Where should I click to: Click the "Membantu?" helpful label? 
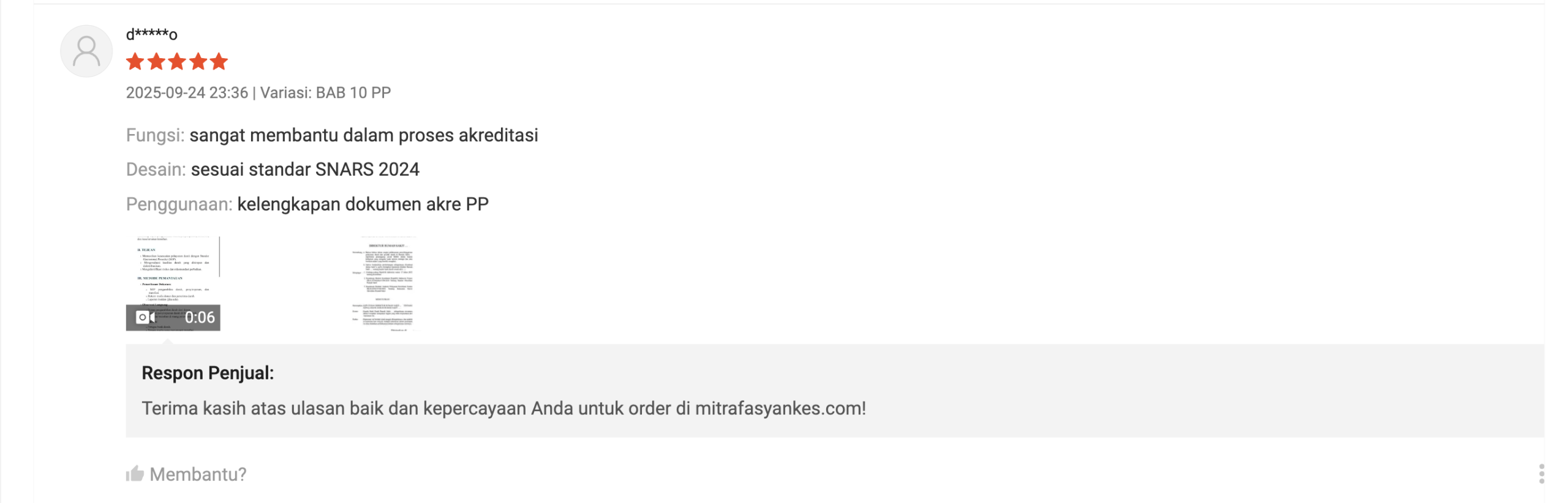[x=198, y=474]
